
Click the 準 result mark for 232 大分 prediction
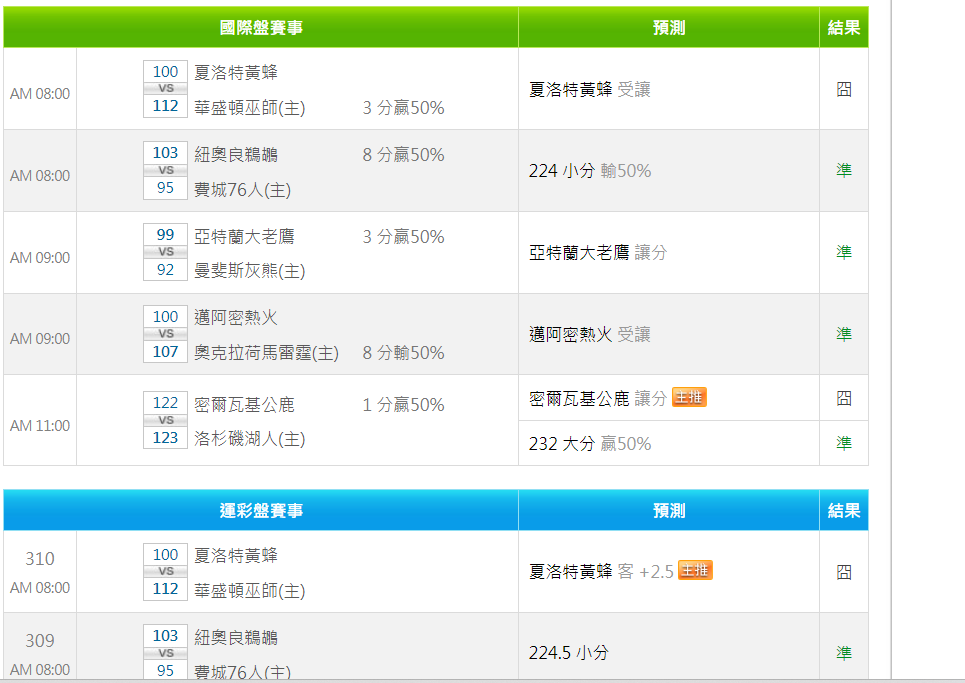click(x=844, y=443)
